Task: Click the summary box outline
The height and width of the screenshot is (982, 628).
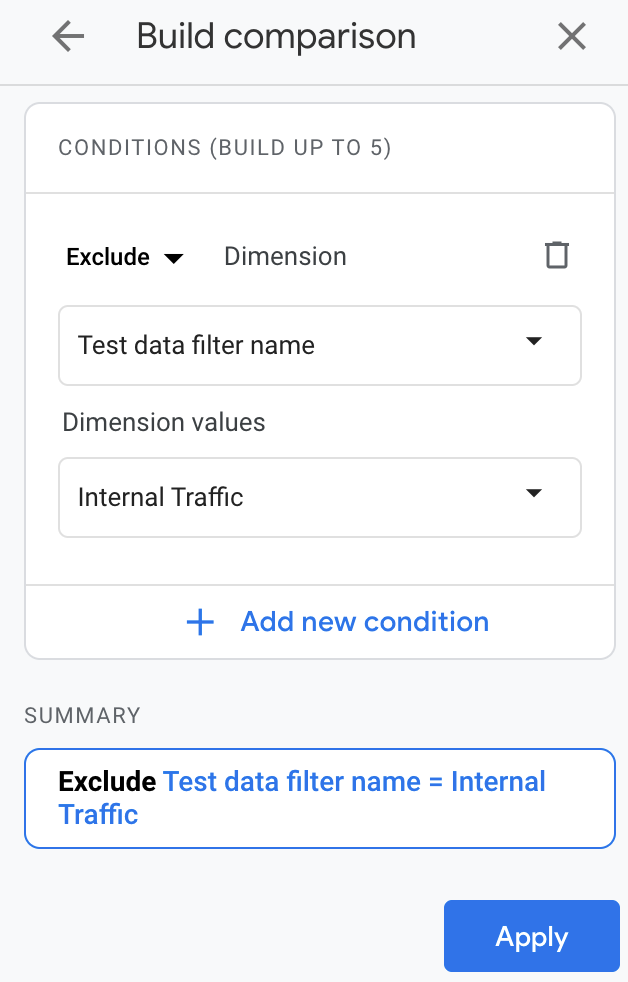Action: (320, 799)
